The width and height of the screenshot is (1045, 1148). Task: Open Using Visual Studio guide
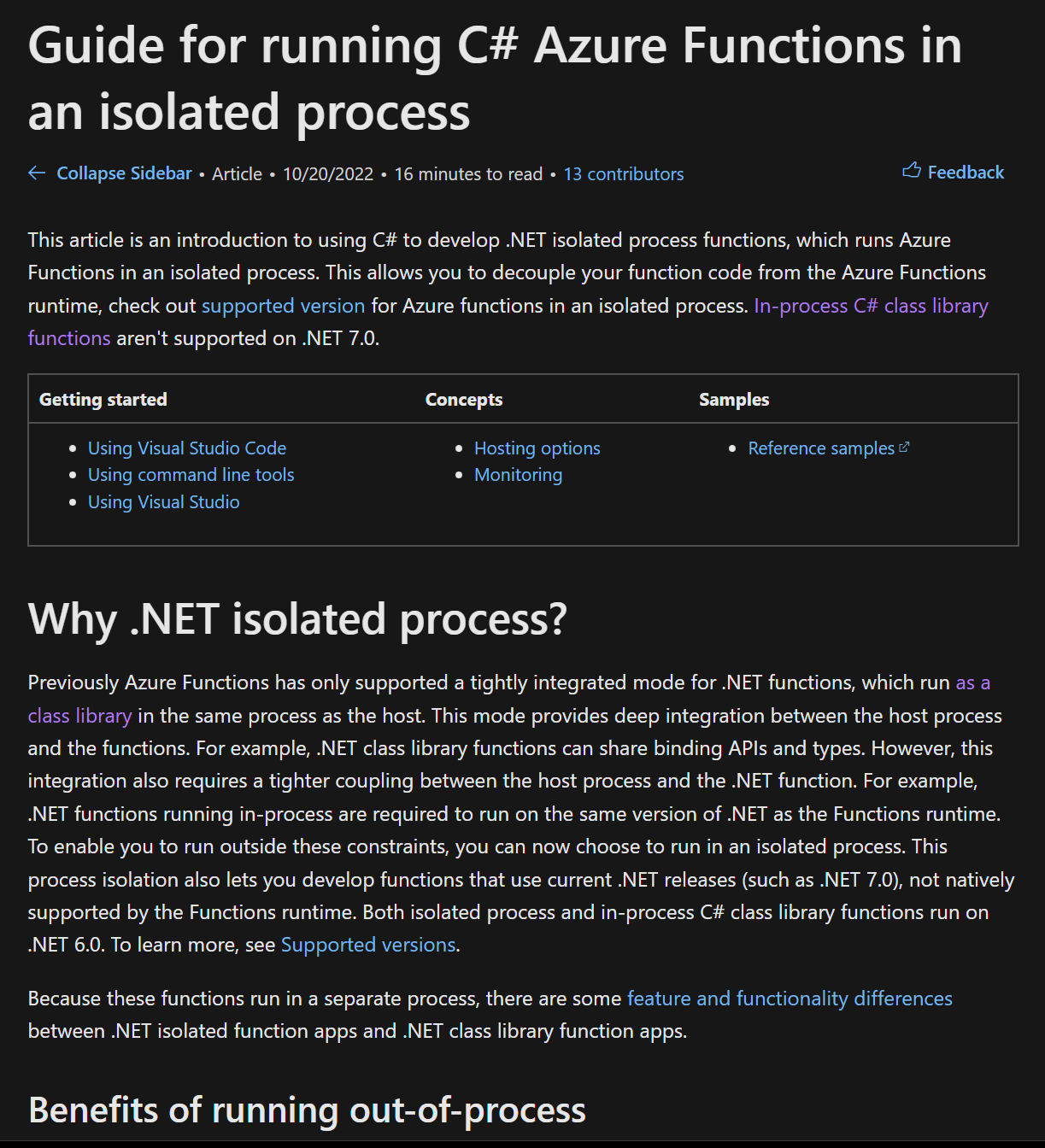tap(163, 501)
